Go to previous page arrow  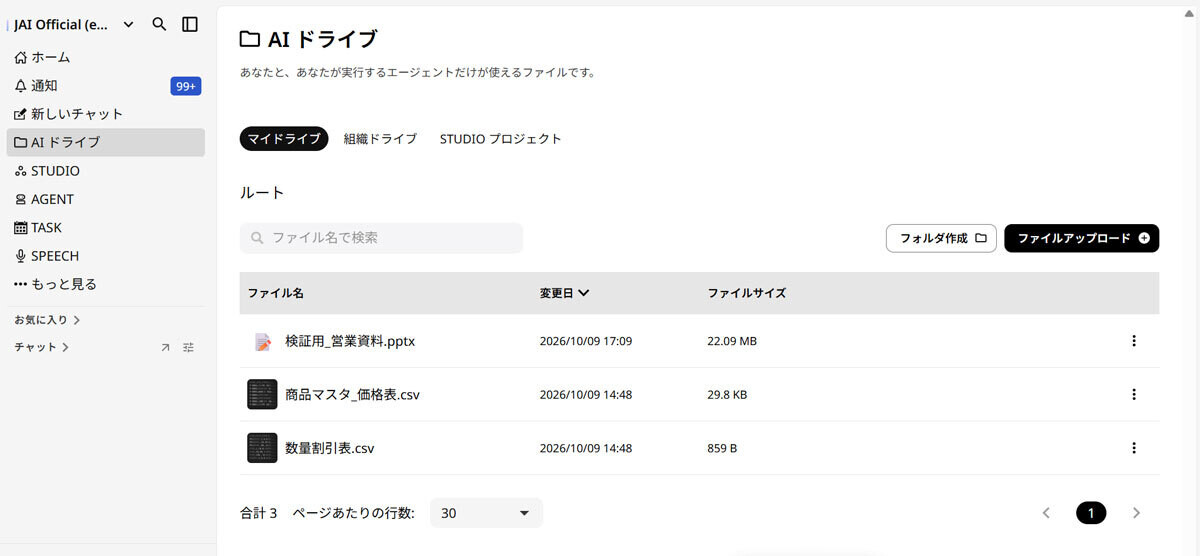click(x=1046, y=513)
